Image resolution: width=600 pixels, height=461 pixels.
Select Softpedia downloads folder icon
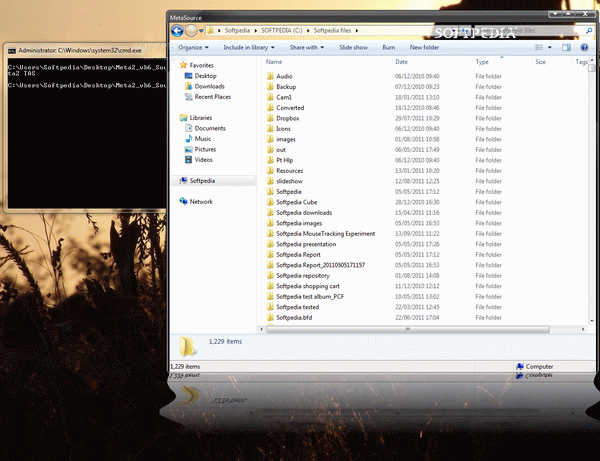pos(270,212)
